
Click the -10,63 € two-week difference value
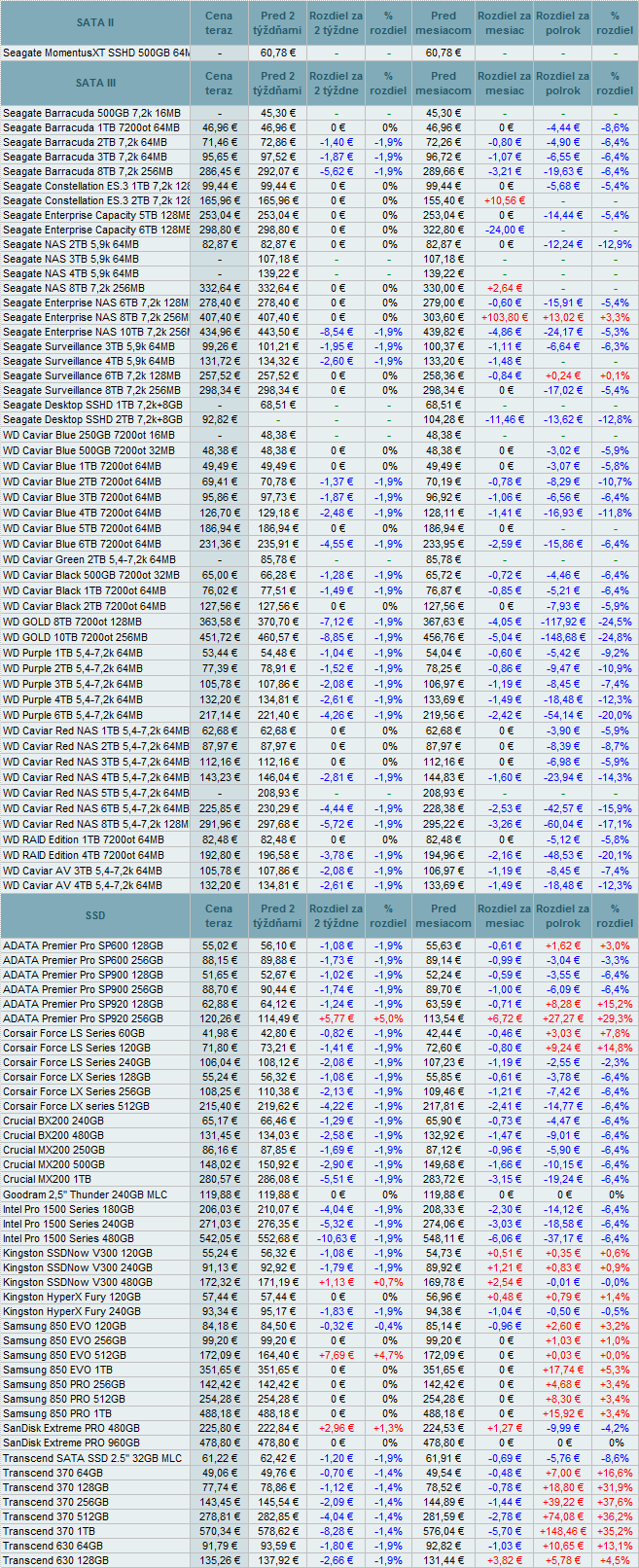[x=337, y=1238]
